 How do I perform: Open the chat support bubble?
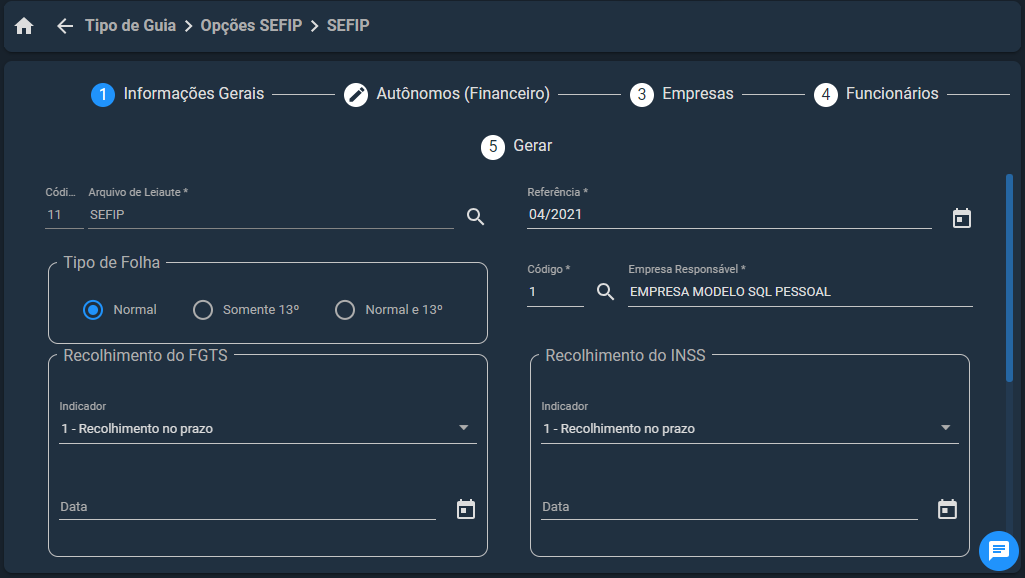pos(998,551)
